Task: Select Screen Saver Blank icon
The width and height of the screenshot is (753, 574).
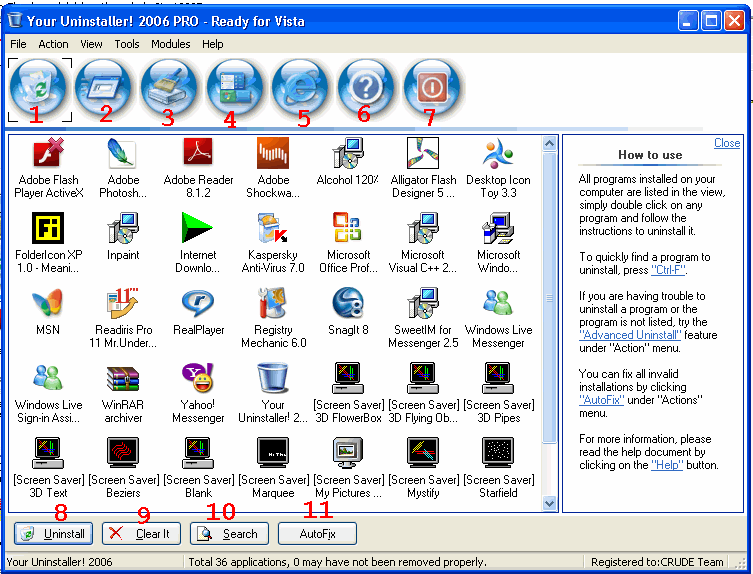Action: pyautogui.click(x=198, y=453)
